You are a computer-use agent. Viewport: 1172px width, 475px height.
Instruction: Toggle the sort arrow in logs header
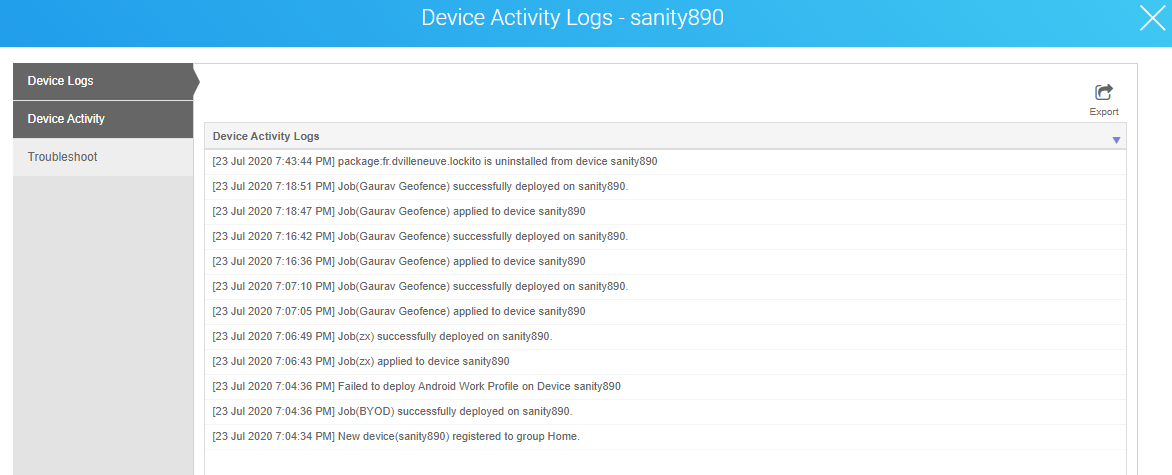1116,140
